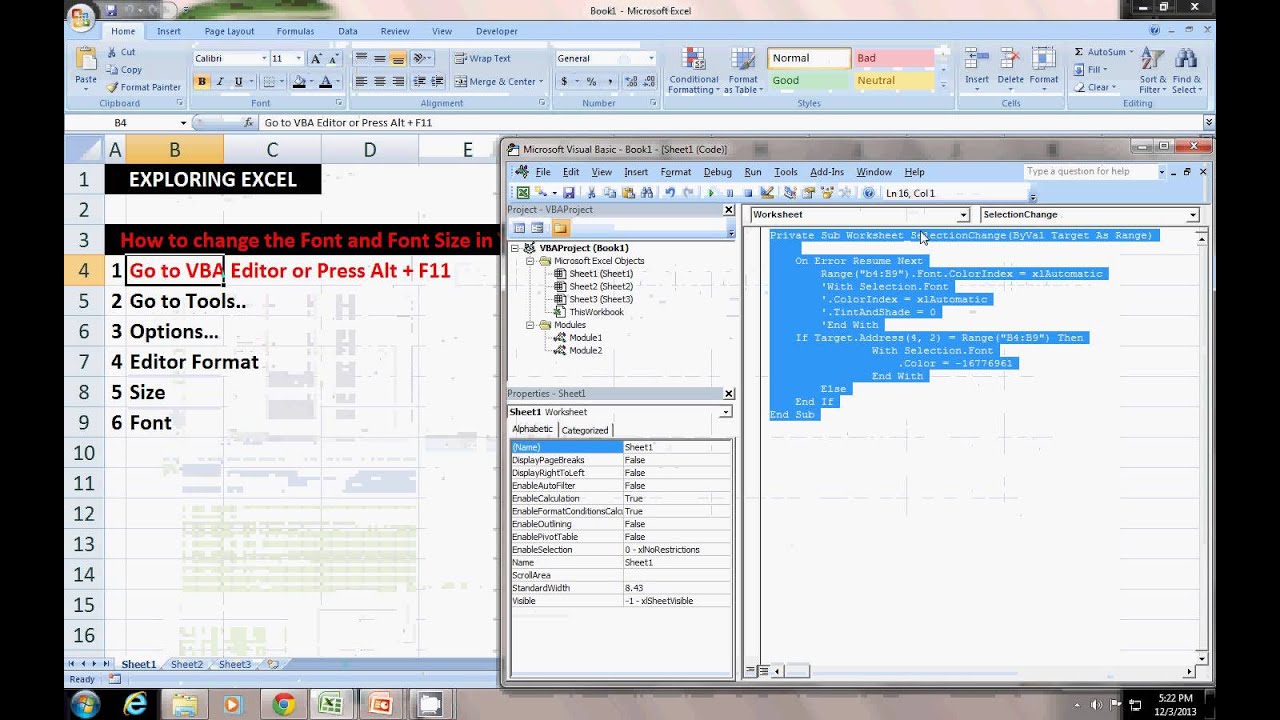This screenshot has height=720, width=1280.
Task: Open Project Explorer icon in VBA toolbar
Action: coord(790,193)
